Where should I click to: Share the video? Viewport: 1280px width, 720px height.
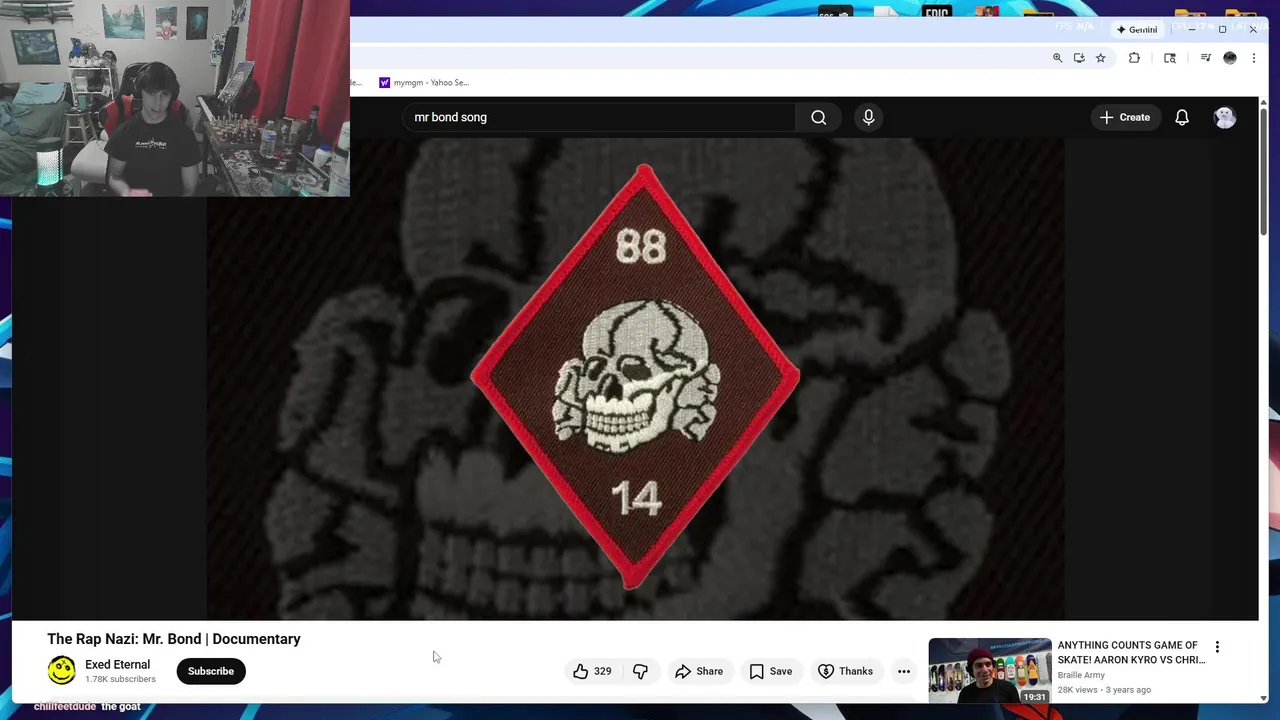click(699, 671)
